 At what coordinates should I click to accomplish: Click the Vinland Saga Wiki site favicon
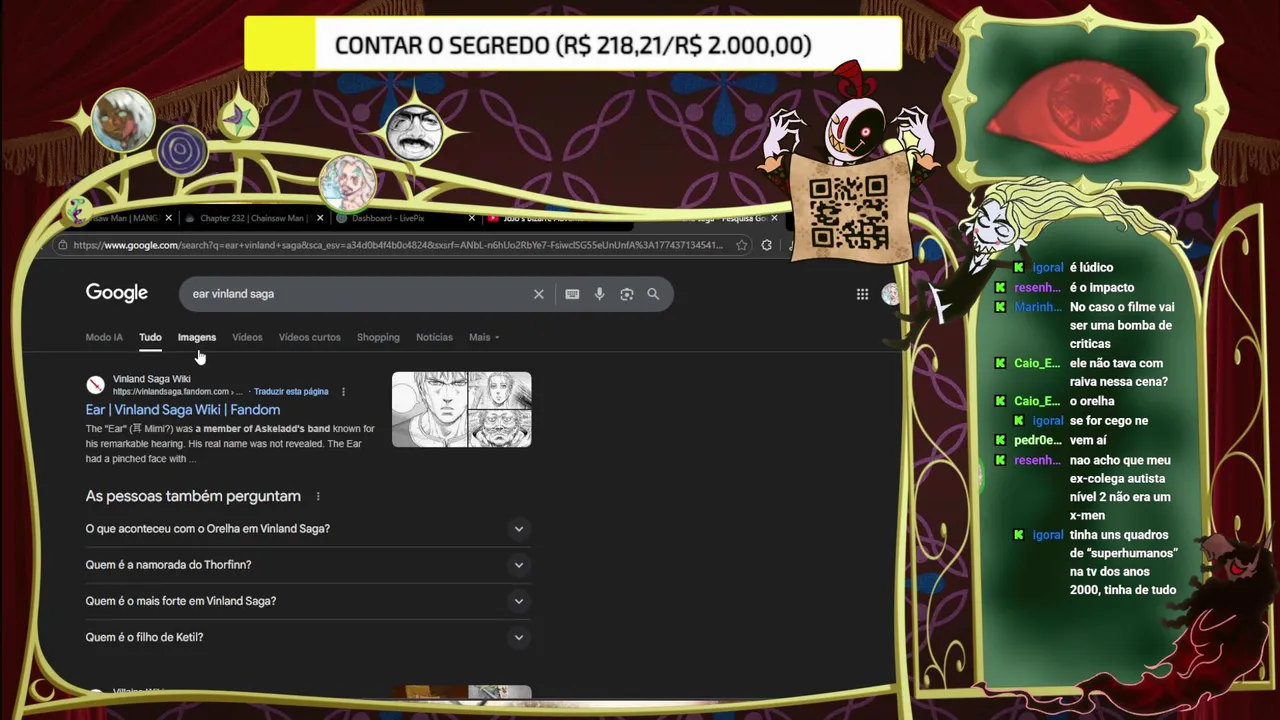point(95,385)
